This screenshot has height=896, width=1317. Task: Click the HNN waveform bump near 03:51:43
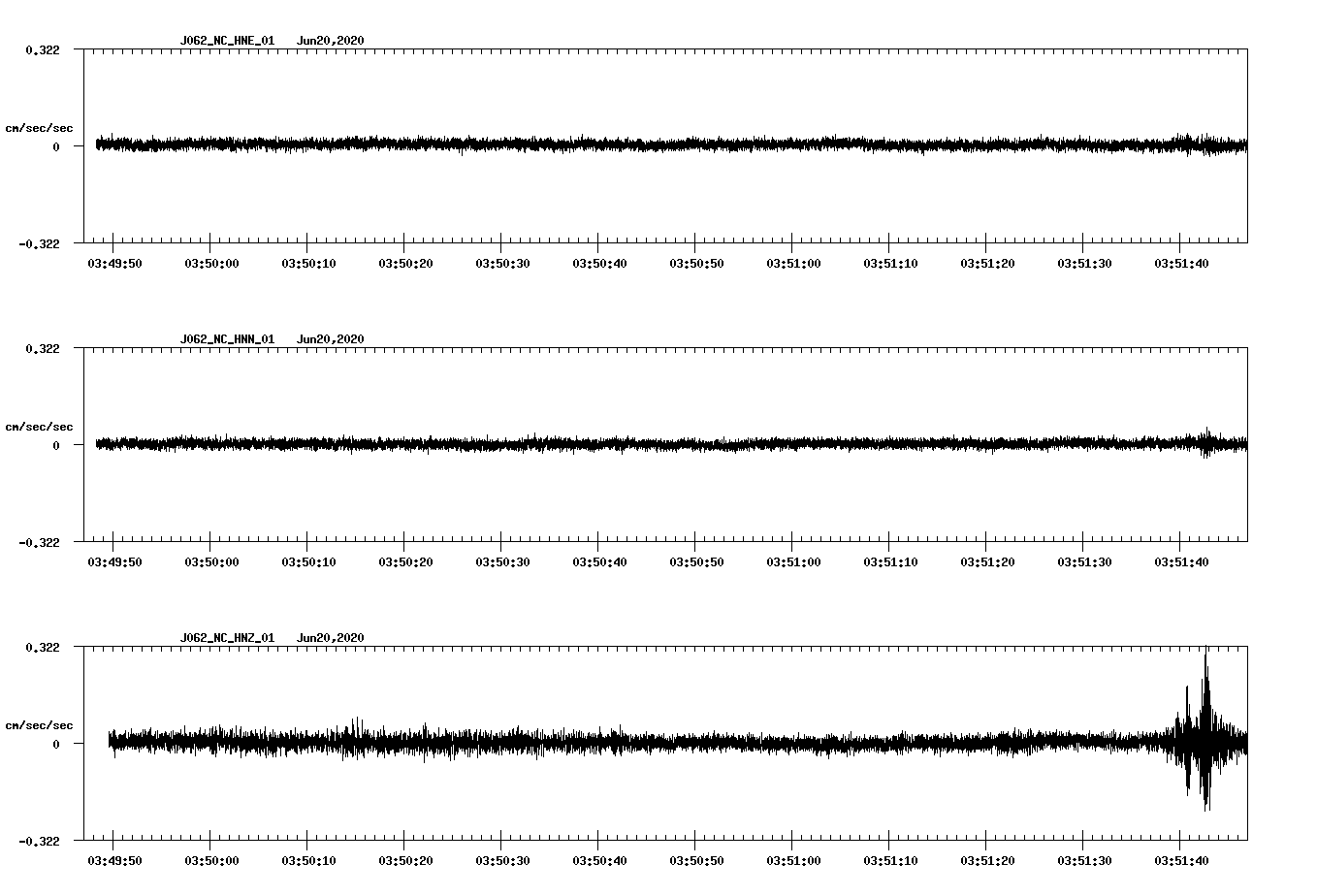[x=1205, y=442]
